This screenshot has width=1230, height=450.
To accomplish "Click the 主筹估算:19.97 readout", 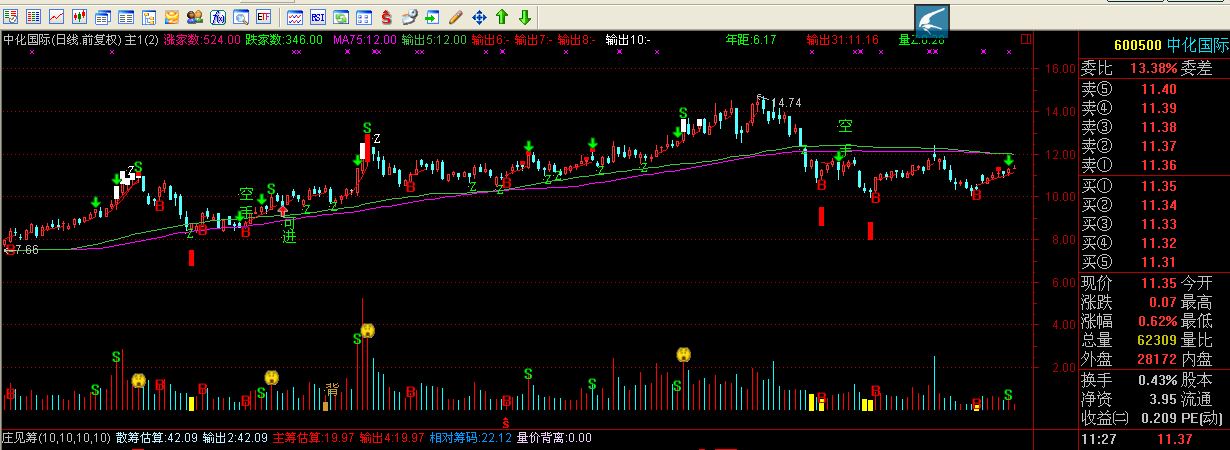I will 315,438.
